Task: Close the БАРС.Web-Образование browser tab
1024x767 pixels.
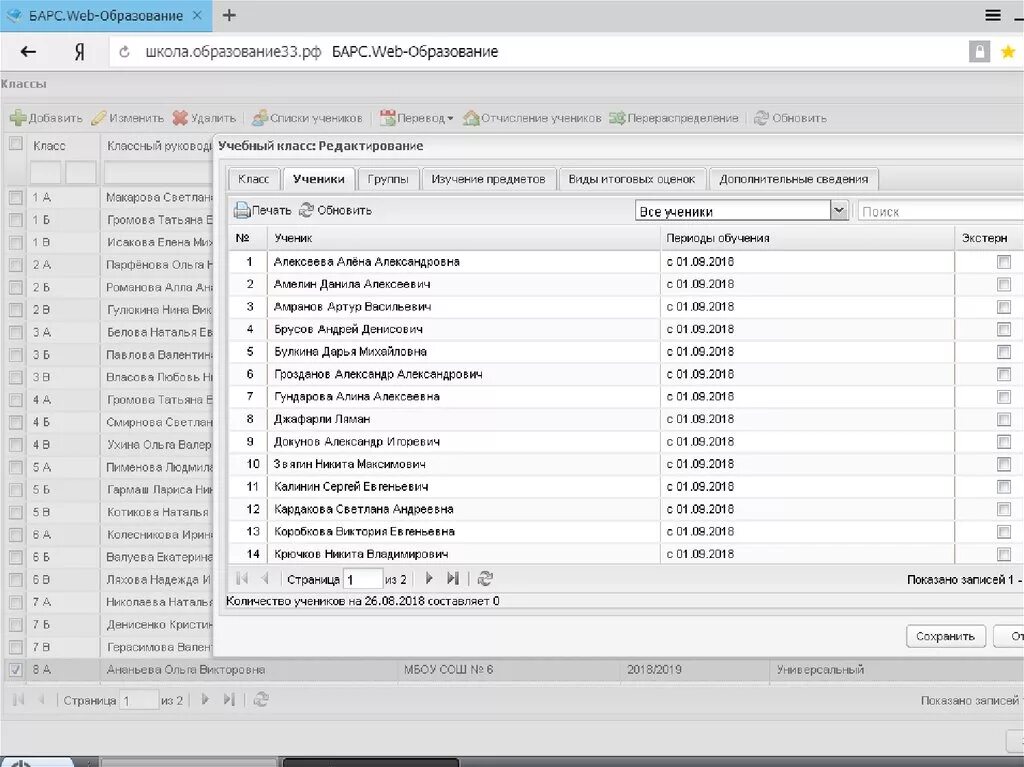Action: click(197, 15)
